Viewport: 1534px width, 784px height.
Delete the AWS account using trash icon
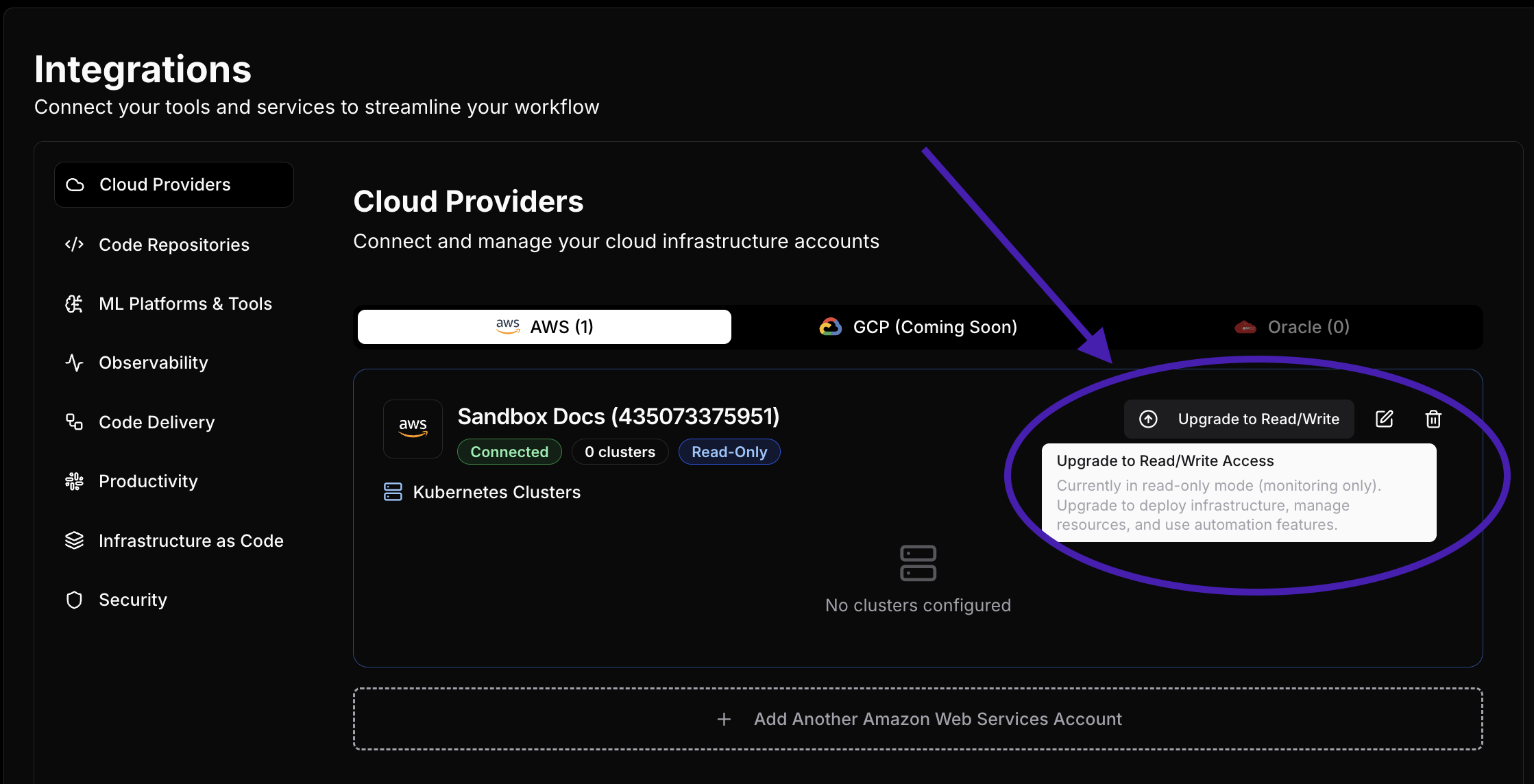click(x=1433, y=419)
